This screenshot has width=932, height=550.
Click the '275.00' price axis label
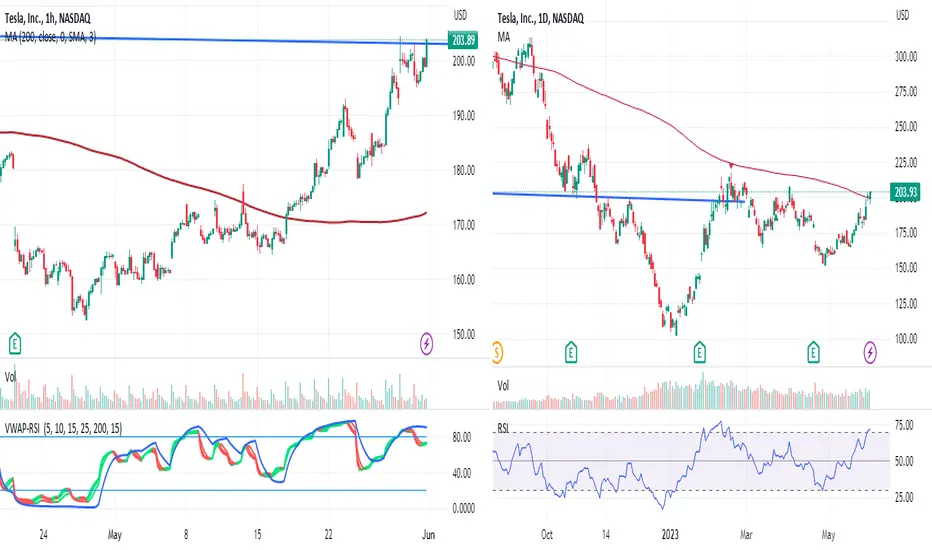tap(906, 92)
